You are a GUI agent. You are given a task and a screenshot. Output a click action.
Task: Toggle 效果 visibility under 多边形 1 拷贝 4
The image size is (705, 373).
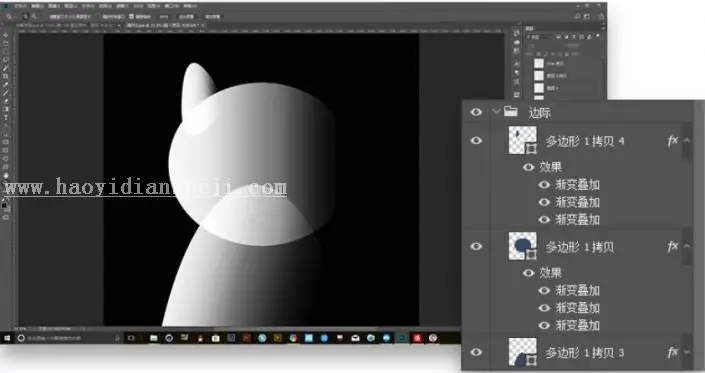[528, 167]
